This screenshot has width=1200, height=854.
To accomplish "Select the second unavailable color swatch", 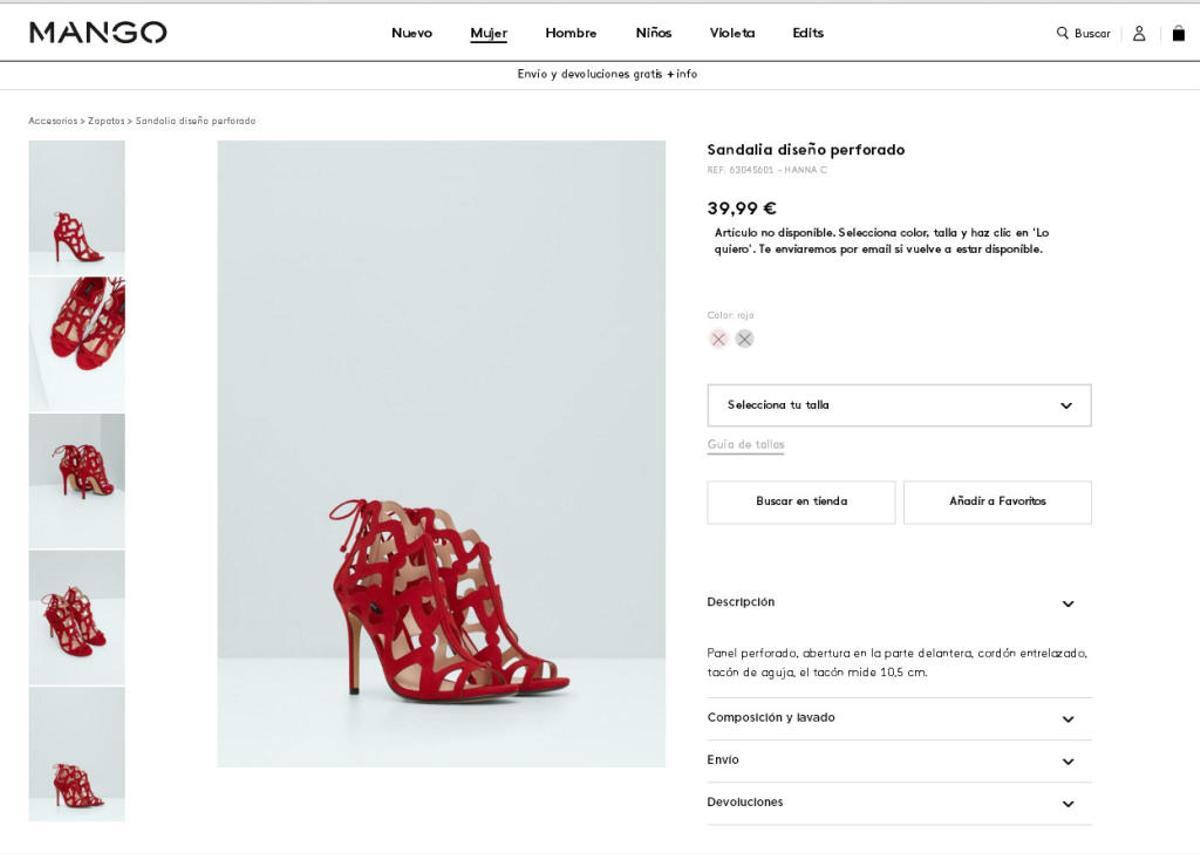I will click(x=744, y=339).
